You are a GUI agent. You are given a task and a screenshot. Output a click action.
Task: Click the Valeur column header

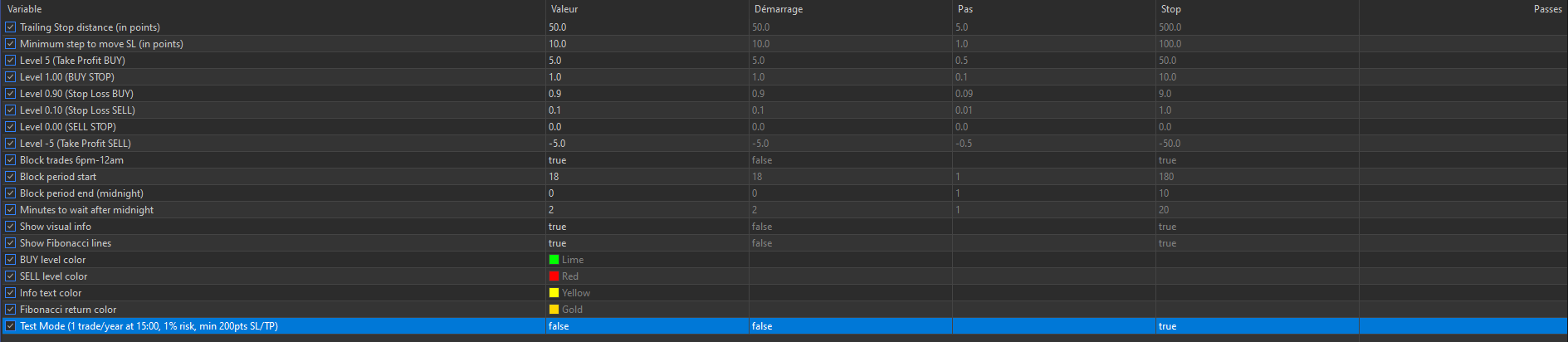(x=564, y=9)
